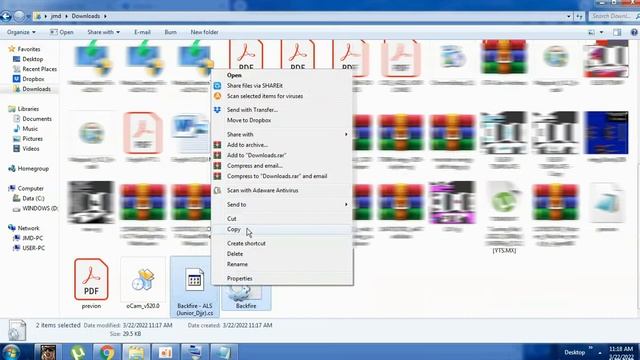Screen dimensions: 640x360
Task: Select Send with Transfer option
Action: tap(282, 110)
